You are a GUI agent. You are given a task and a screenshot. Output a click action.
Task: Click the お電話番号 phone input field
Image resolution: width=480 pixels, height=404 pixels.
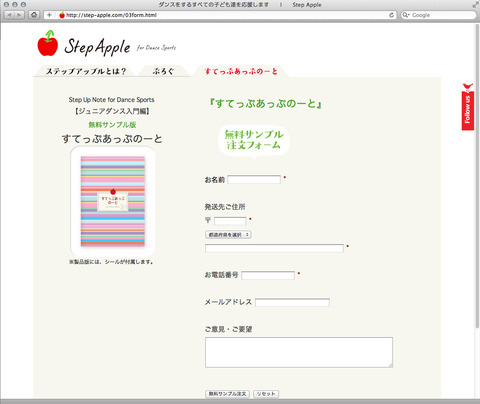pyautogui.click(x=268, y=275)
